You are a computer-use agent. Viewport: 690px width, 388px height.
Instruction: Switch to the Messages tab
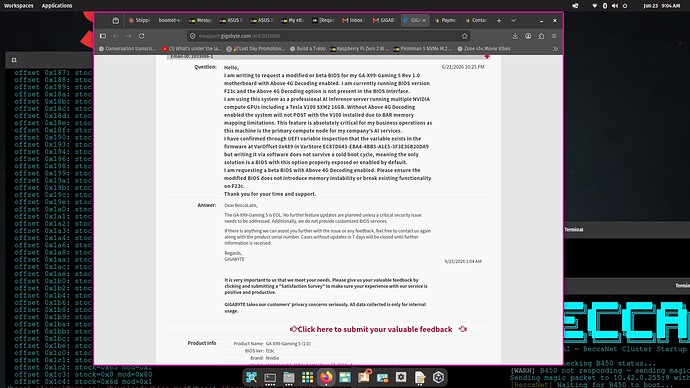(200, 21)
